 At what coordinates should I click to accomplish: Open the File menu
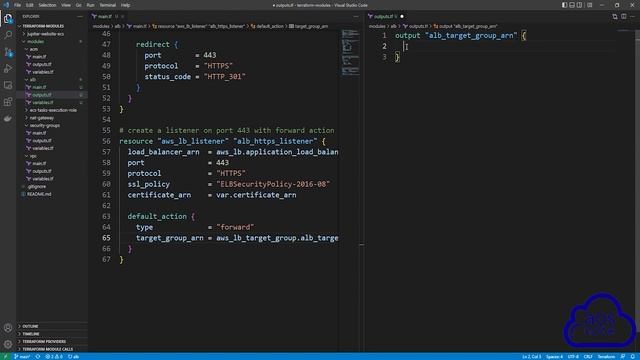point(18,5)
